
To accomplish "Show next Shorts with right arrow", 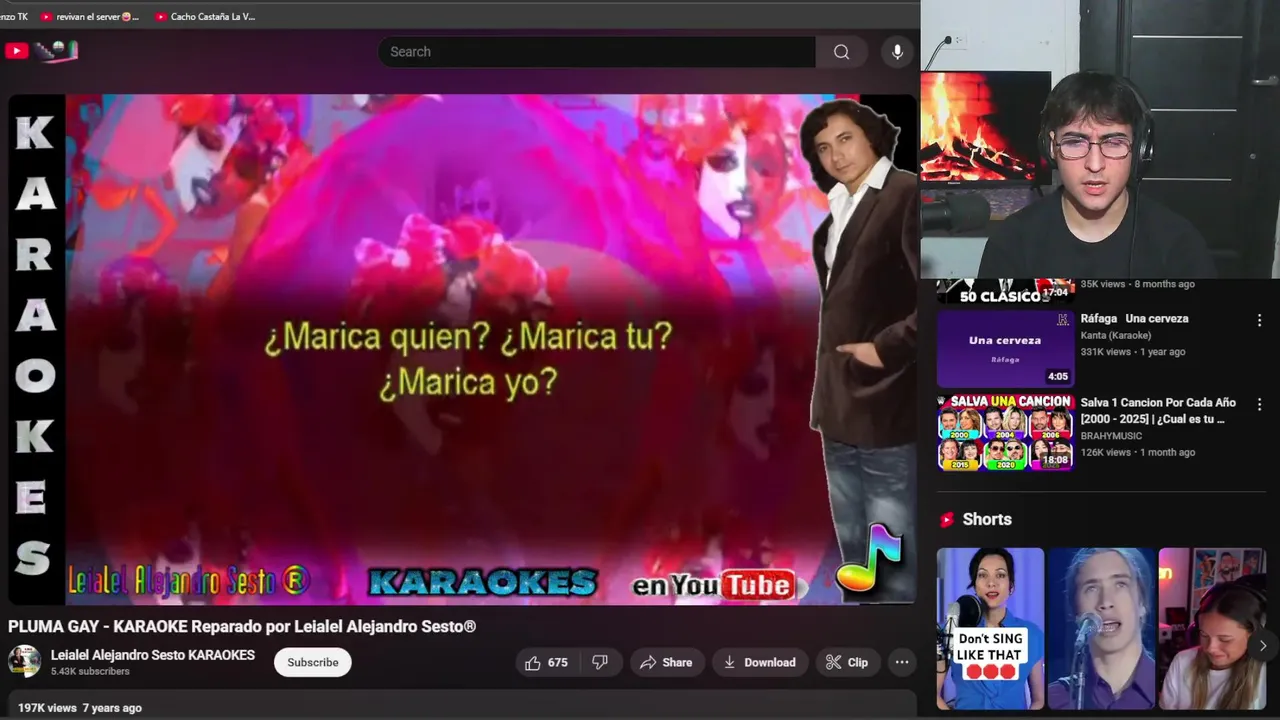I will click(1262, 646).
